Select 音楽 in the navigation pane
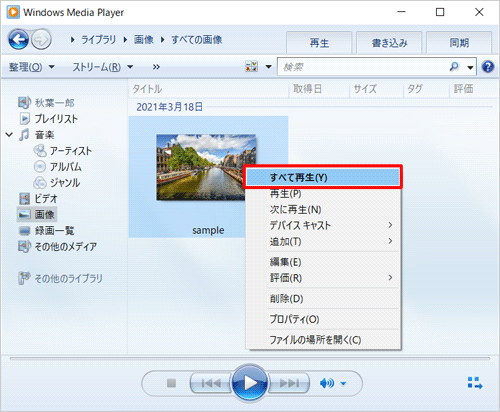The height and width of the screenshot is (412, 500). point(44,135)
